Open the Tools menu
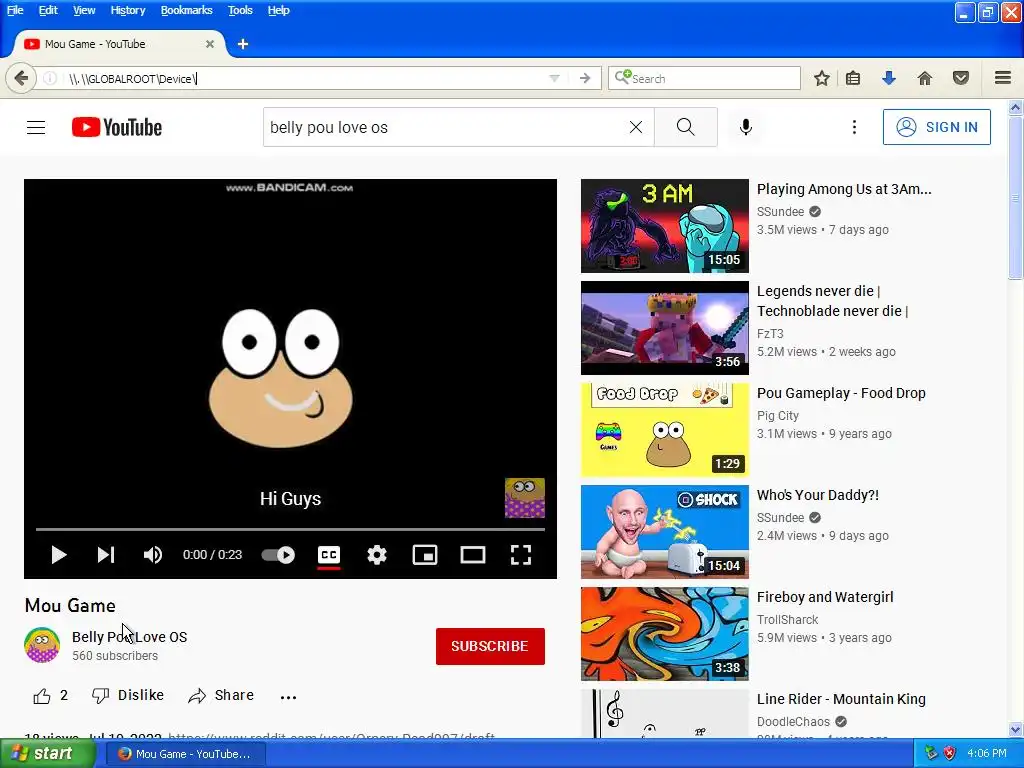Viewport: 1024px width, 768px height. tap(240, 10)
